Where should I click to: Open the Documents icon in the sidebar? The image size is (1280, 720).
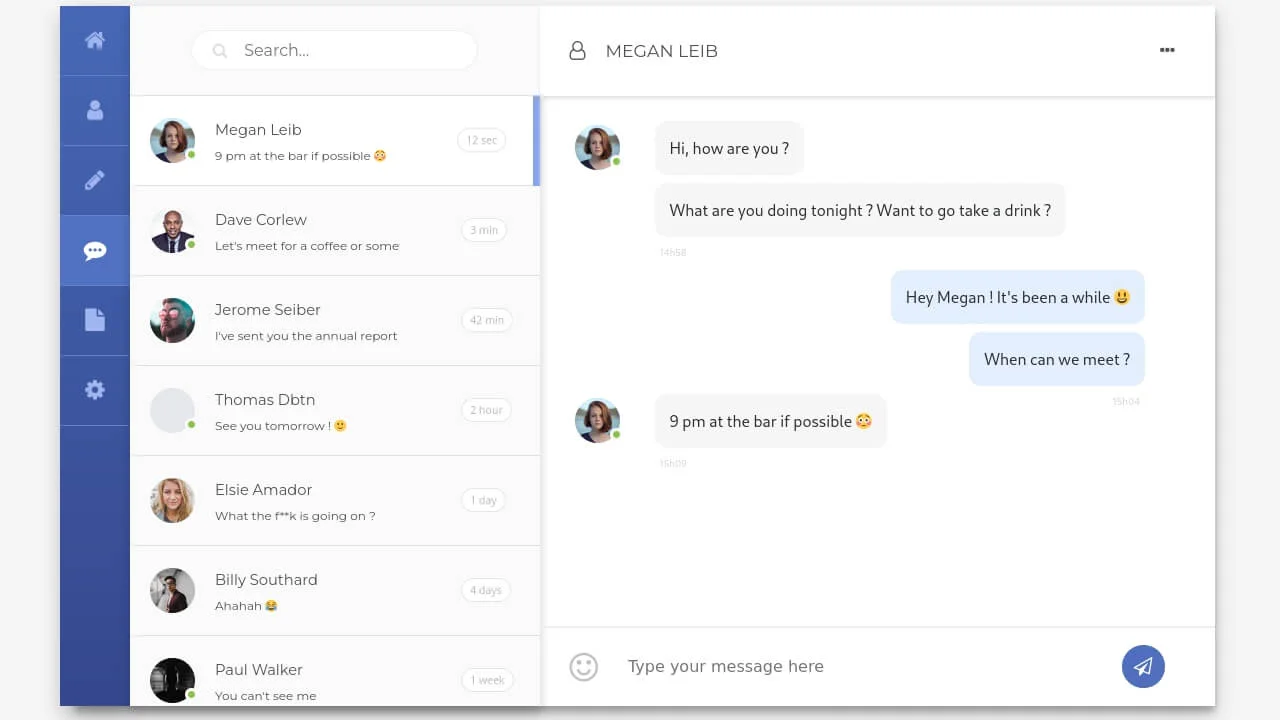coord(95,320)
